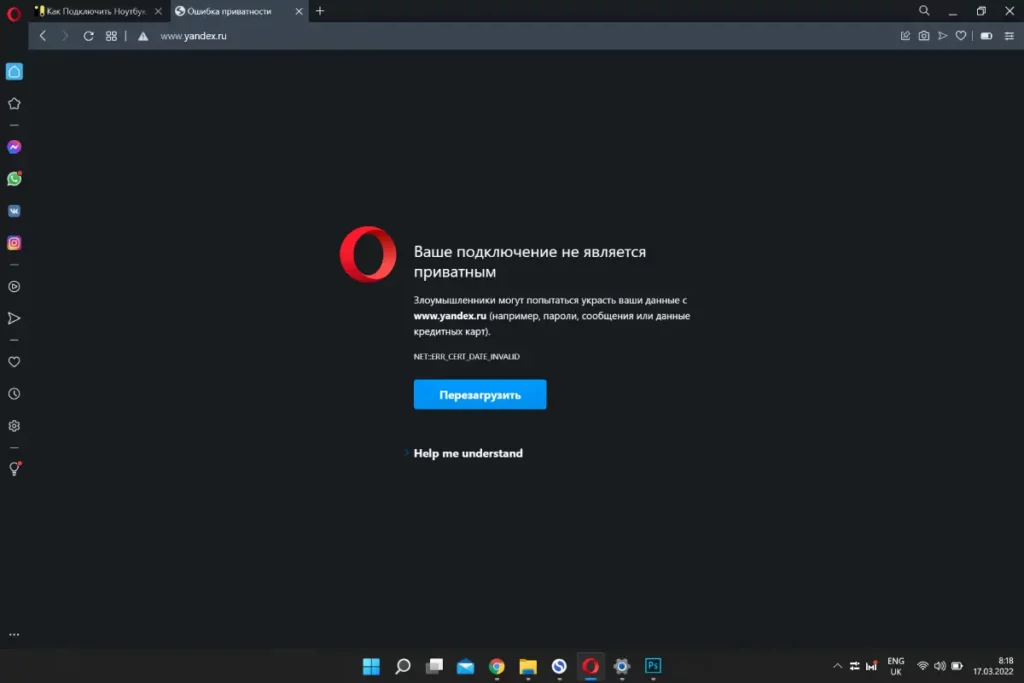Open the Easy Setup panel icon
The height and width of the screenshot is (683, 1024).
tap(1008, 36)
